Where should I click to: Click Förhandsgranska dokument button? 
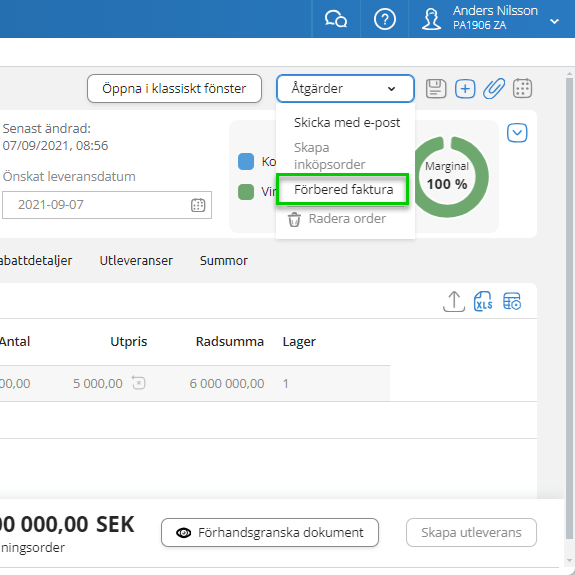(270, 532)
